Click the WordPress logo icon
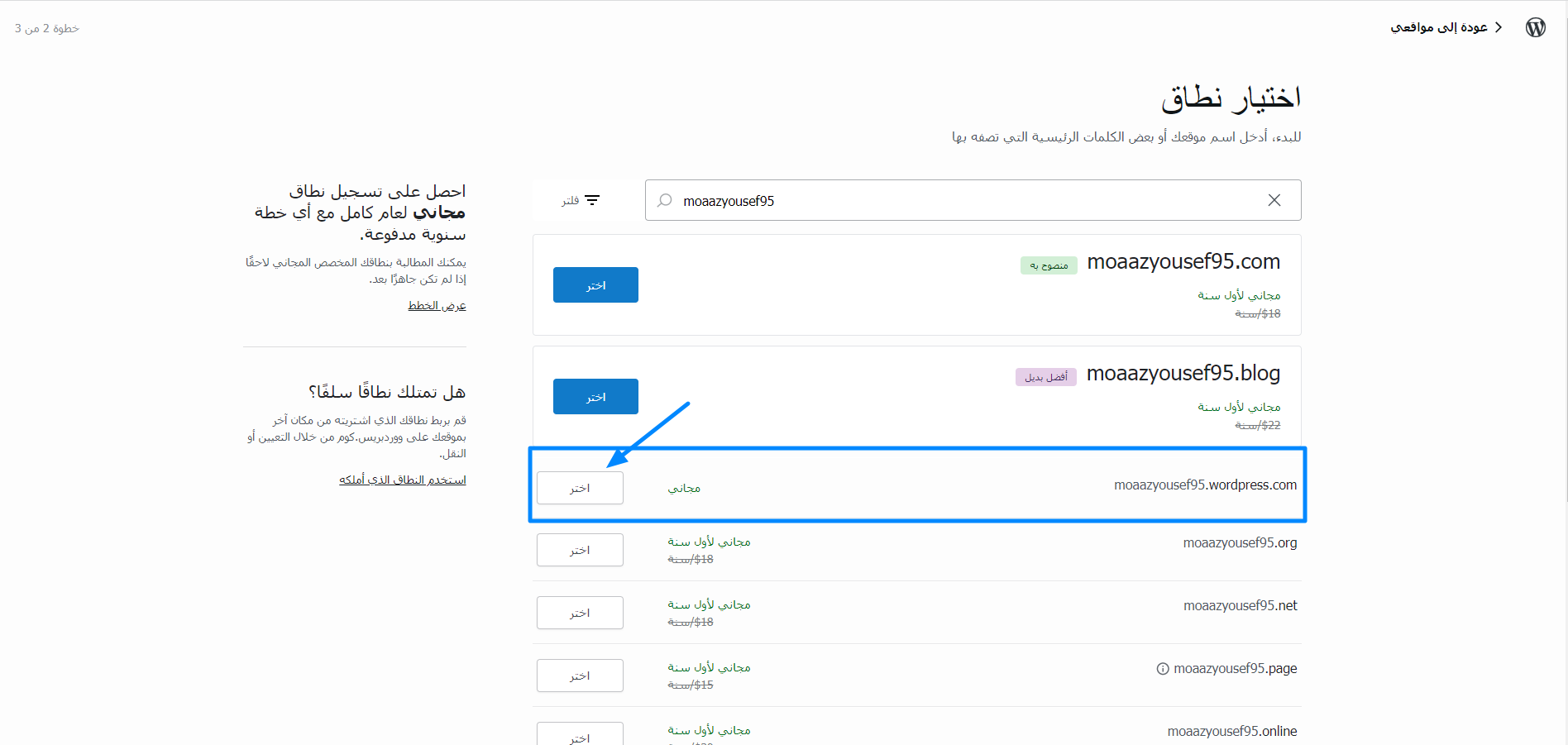This screenshot has height=745, width=1568. 1536,27
